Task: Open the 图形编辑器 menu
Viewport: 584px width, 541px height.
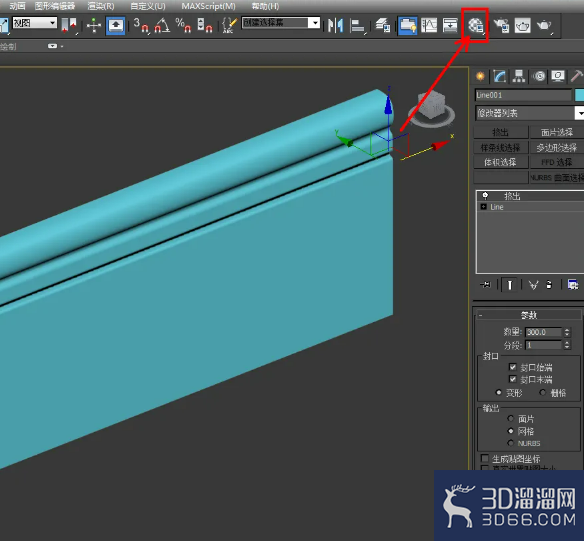Action: (55, 6)
